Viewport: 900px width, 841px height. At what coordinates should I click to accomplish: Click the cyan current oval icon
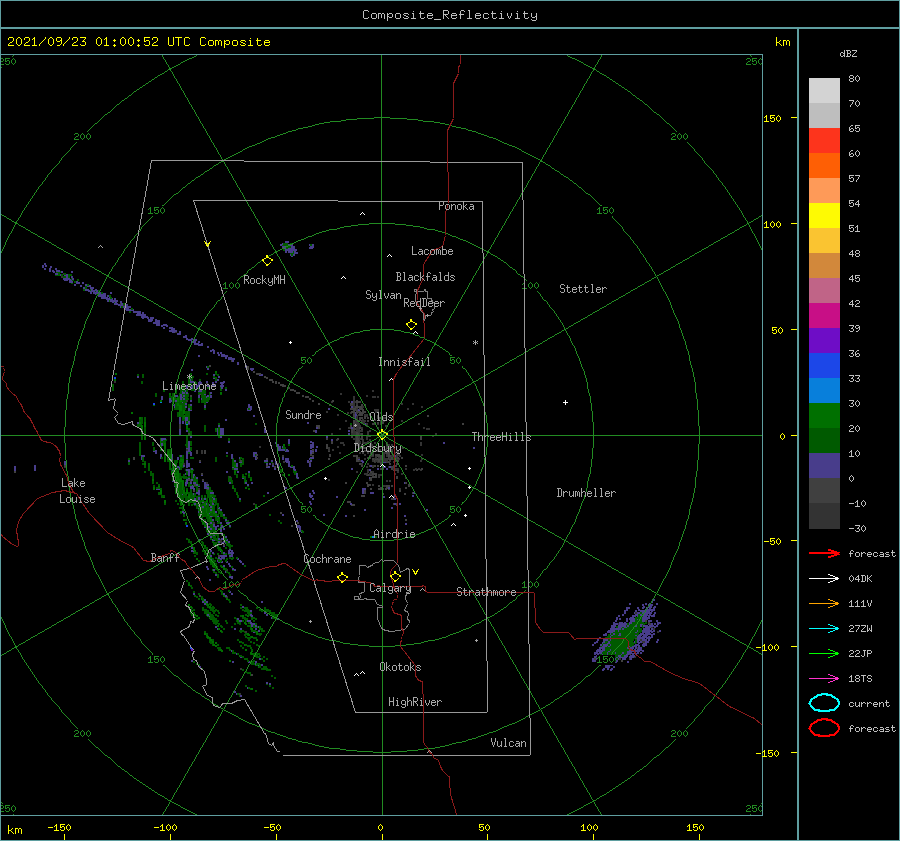pos(824,703)
